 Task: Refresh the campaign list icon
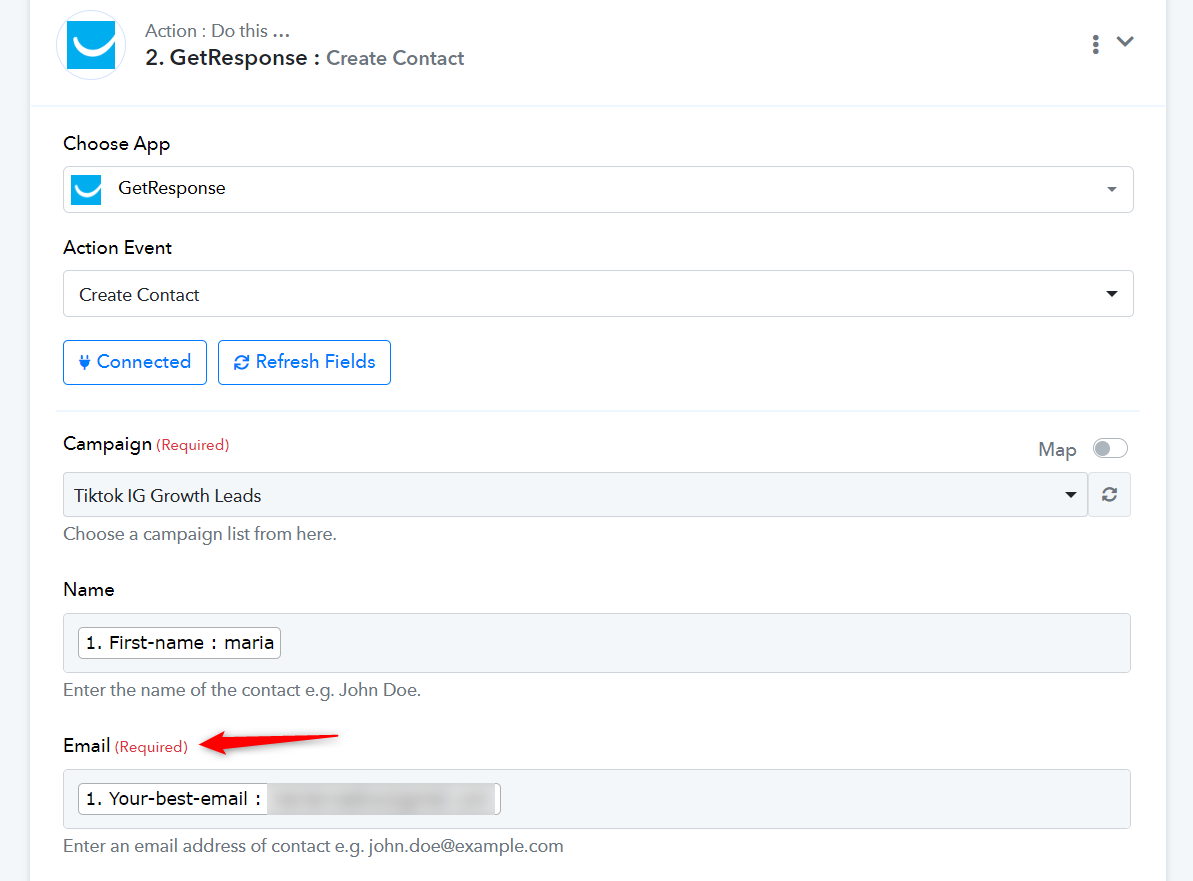(1109, 495)
